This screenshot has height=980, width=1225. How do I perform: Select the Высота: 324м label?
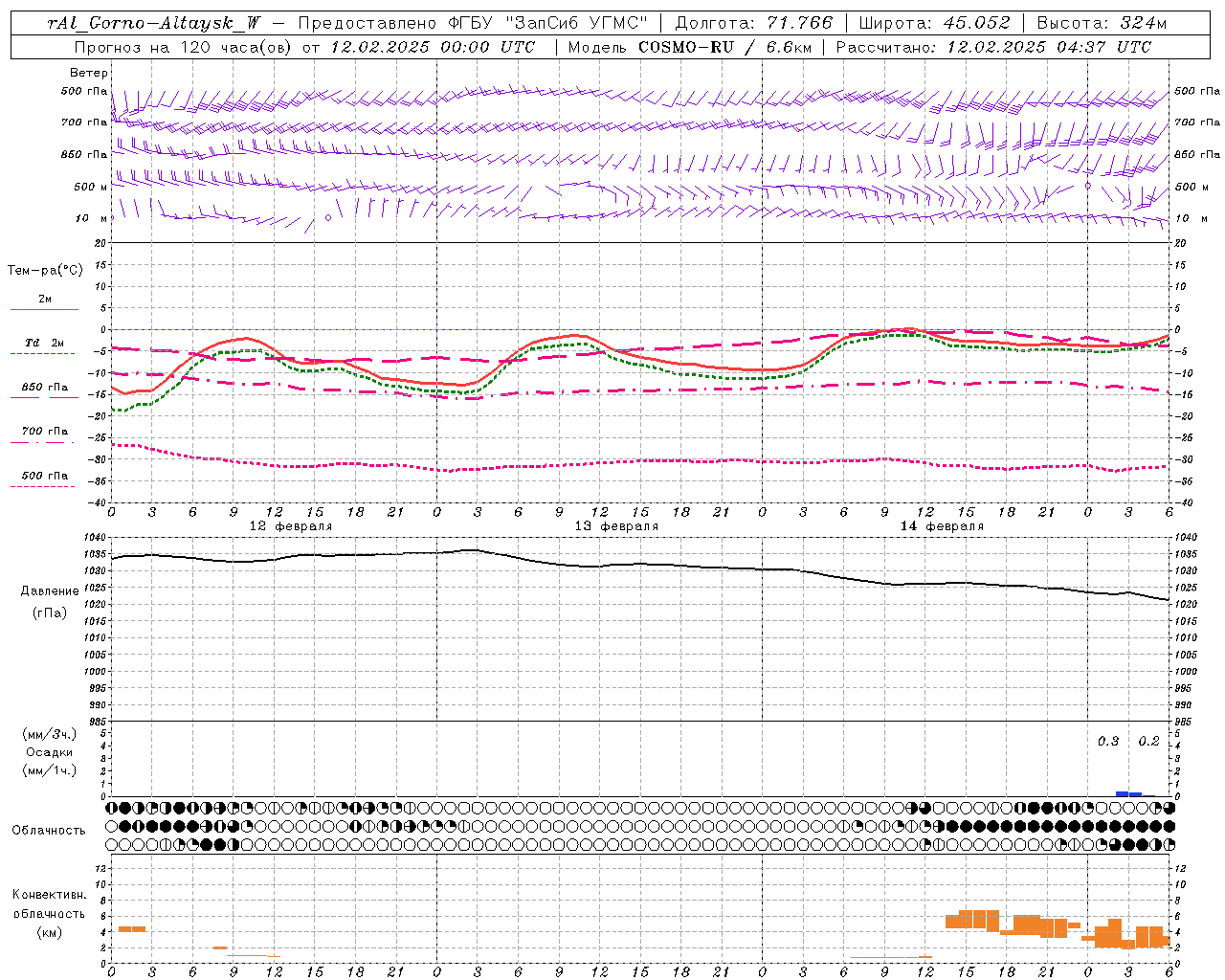pyautogui.click(x=1102, y=23)
